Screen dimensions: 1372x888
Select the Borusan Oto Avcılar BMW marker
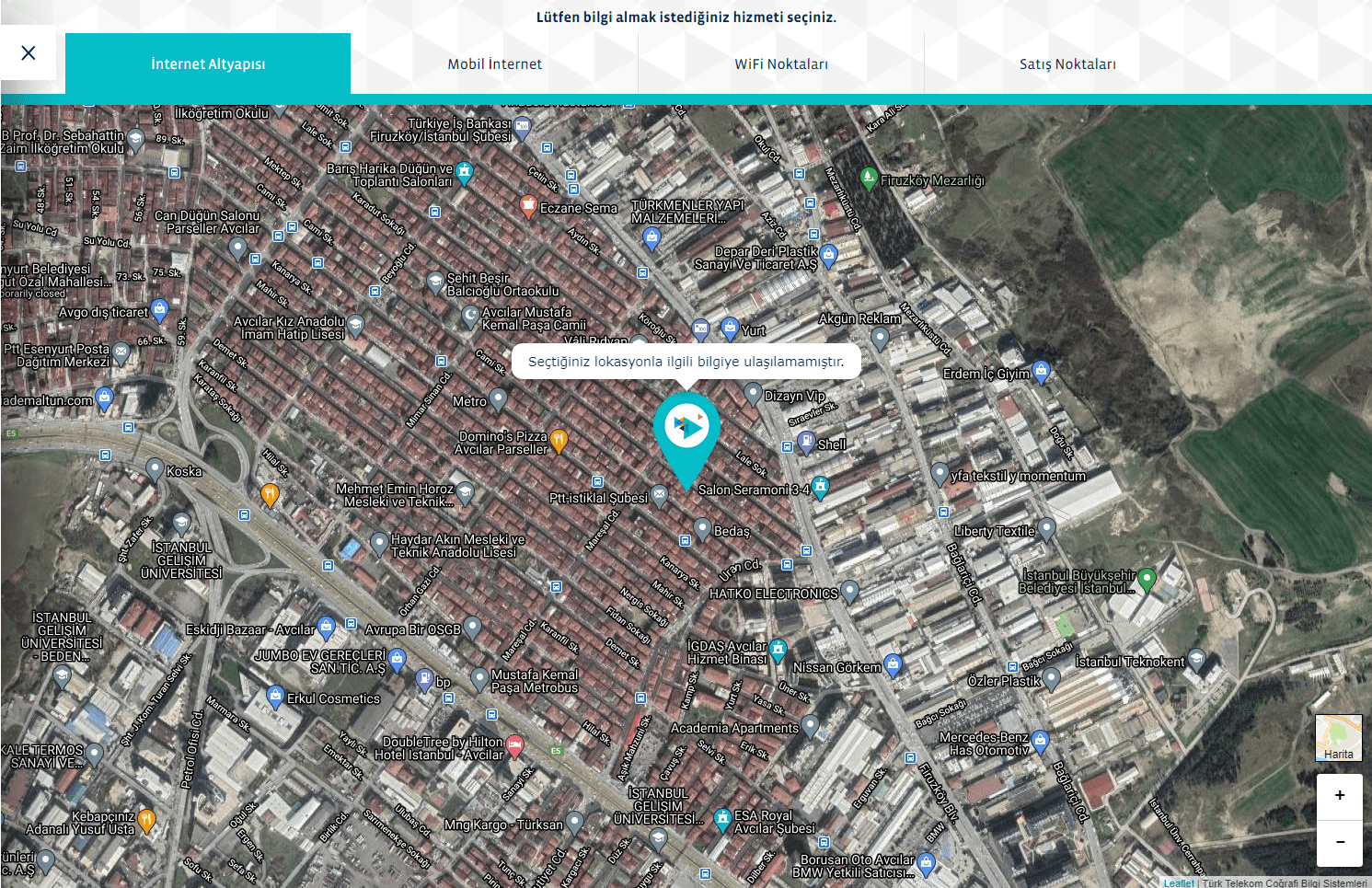point(927,863)
